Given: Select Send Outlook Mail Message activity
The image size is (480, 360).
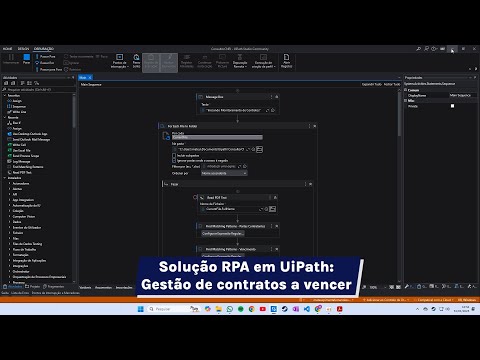Looking at the screenshot, I should coord(29,139).
